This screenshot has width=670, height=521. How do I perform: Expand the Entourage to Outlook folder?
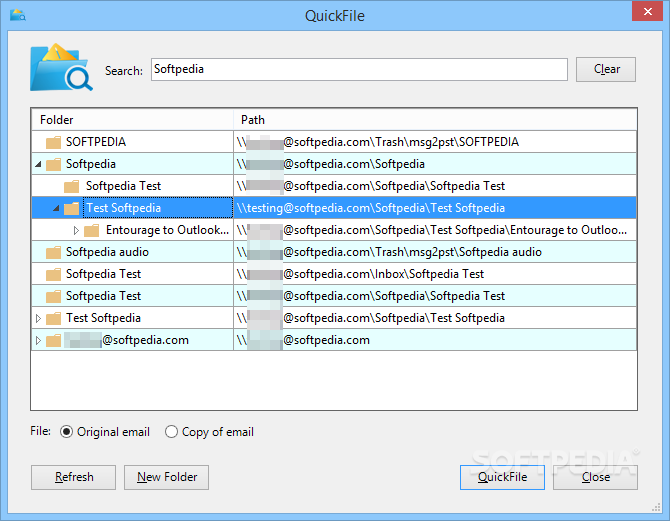[x=76, y=230]
